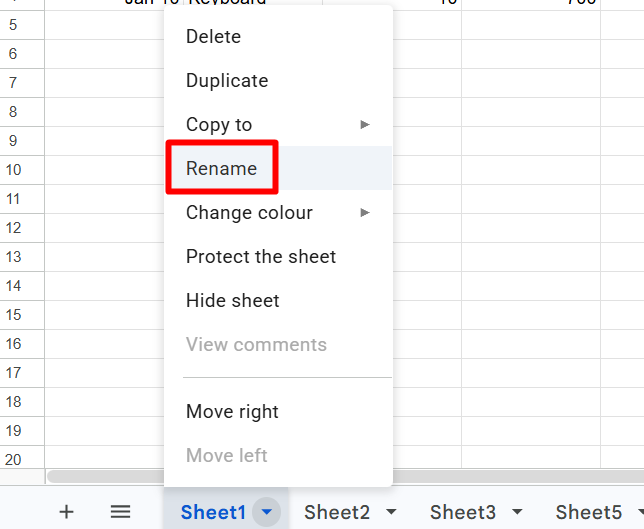Select row 15 header
Screen dimensions: 644x529
click(22, 315)
